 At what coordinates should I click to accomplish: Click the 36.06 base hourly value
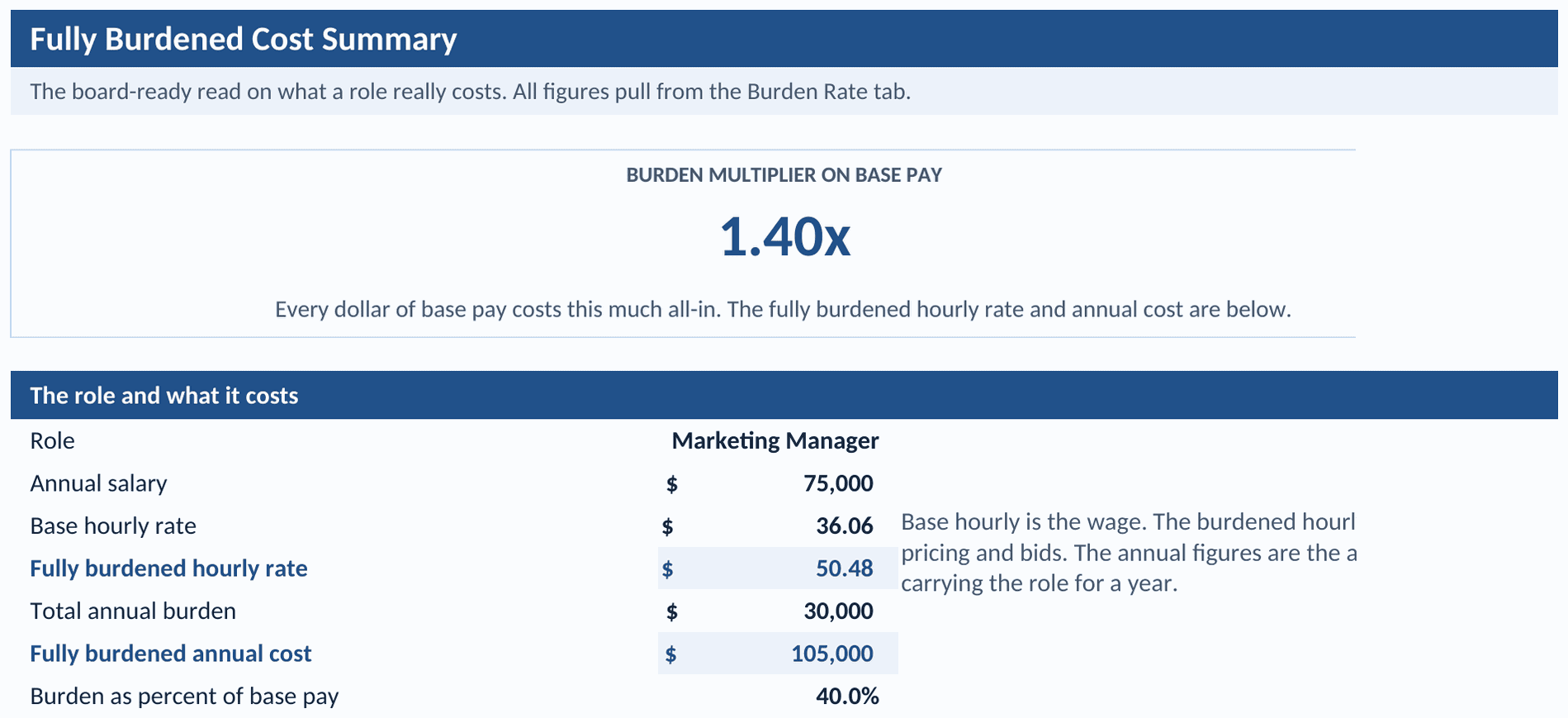point(844,526)
